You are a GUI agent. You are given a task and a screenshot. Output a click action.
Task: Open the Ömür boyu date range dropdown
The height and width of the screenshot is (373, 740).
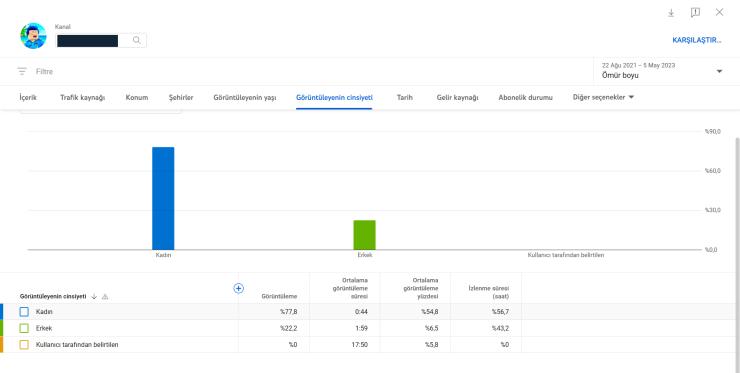[662, 71]
